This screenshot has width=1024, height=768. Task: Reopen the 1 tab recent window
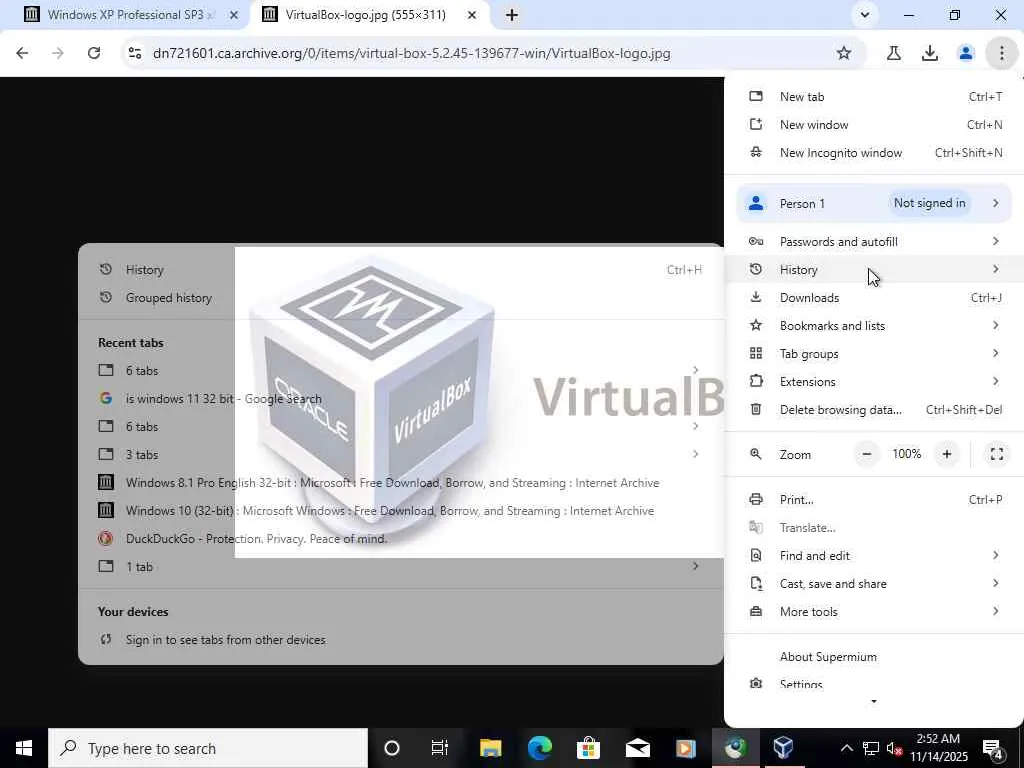tap(400, 567)
